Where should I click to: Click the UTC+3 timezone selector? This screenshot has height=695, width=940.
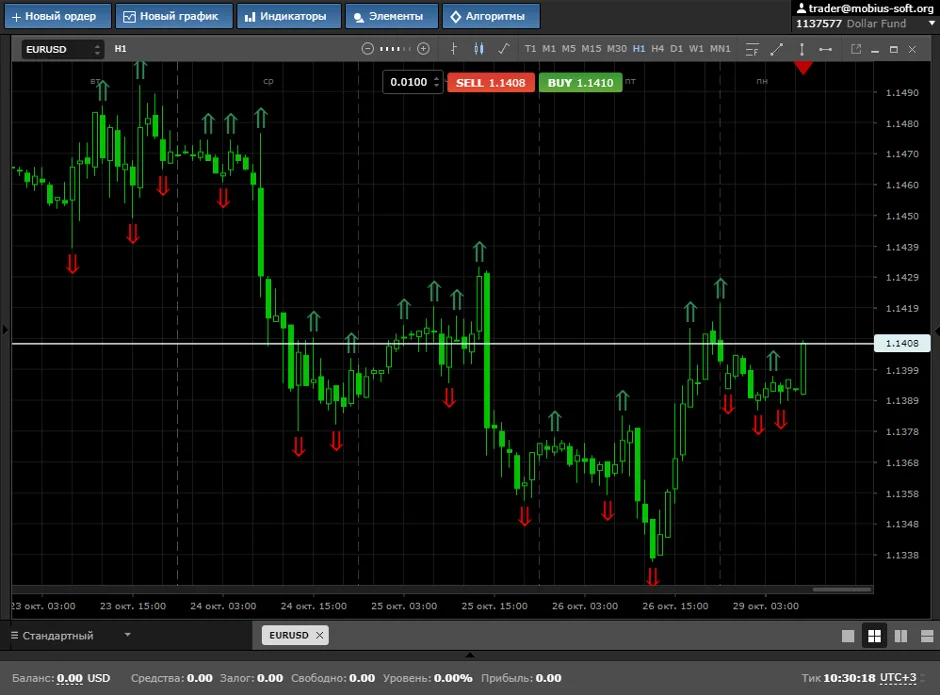(x=898, y=678)
